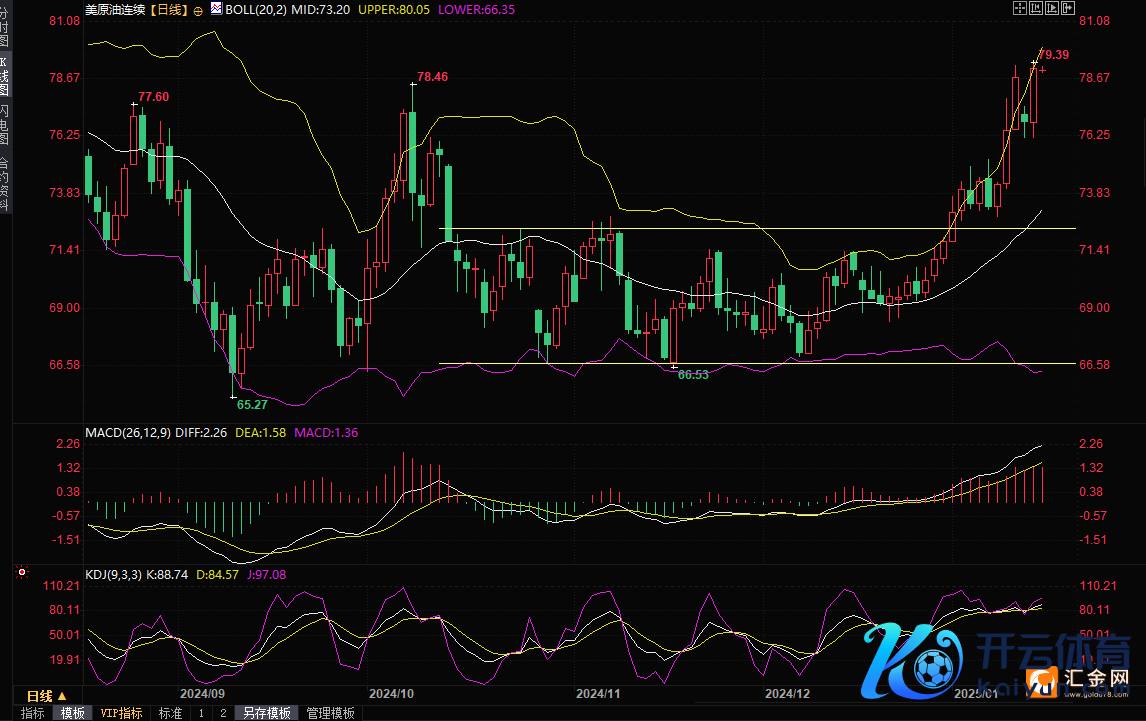Choose the 标准 template
Viewport: 1146px width, 721px height.
coord(170,713)
